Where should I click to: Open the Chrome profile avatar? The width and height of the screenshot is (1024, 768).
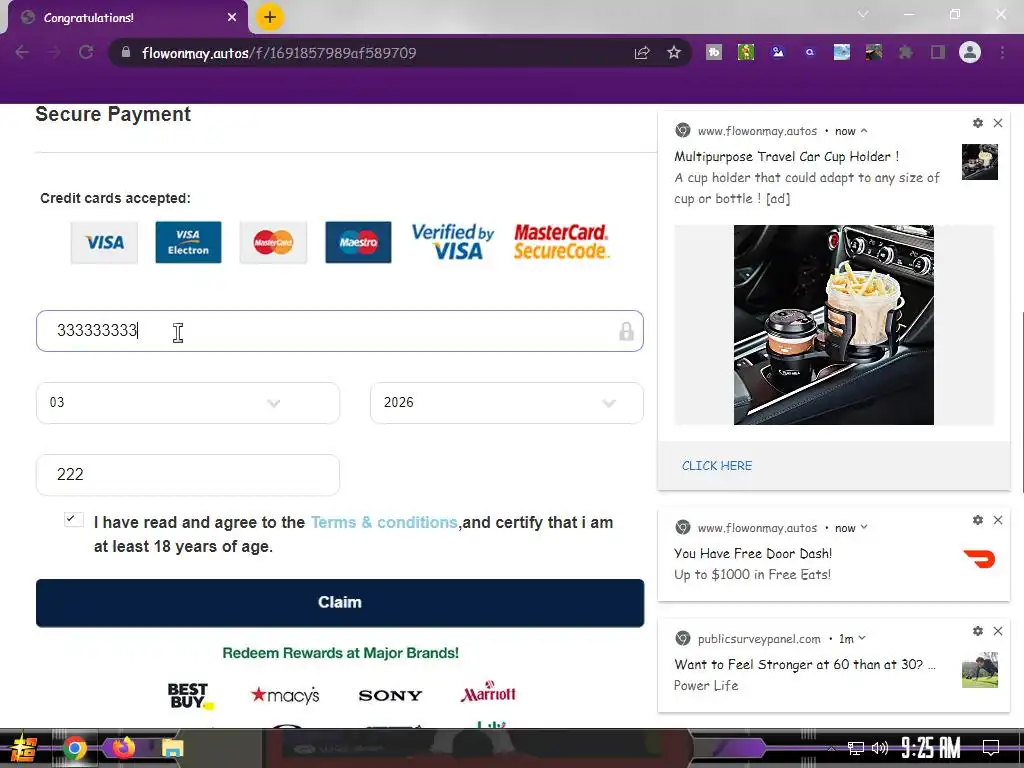click(x=970, y=52)
